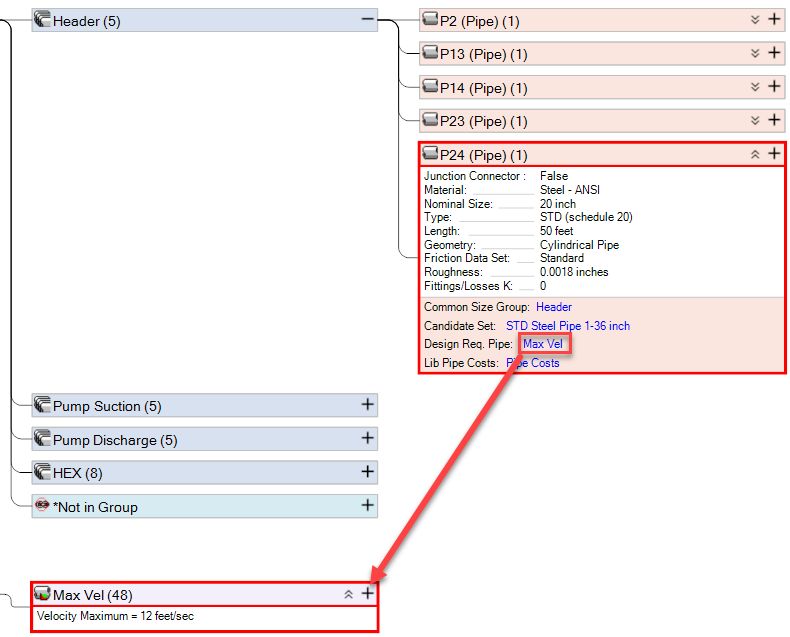Viewport: 790px width, 637px height.
Task: Expand P14 (Pipe) details with double chevron
Action: (755, 87)
